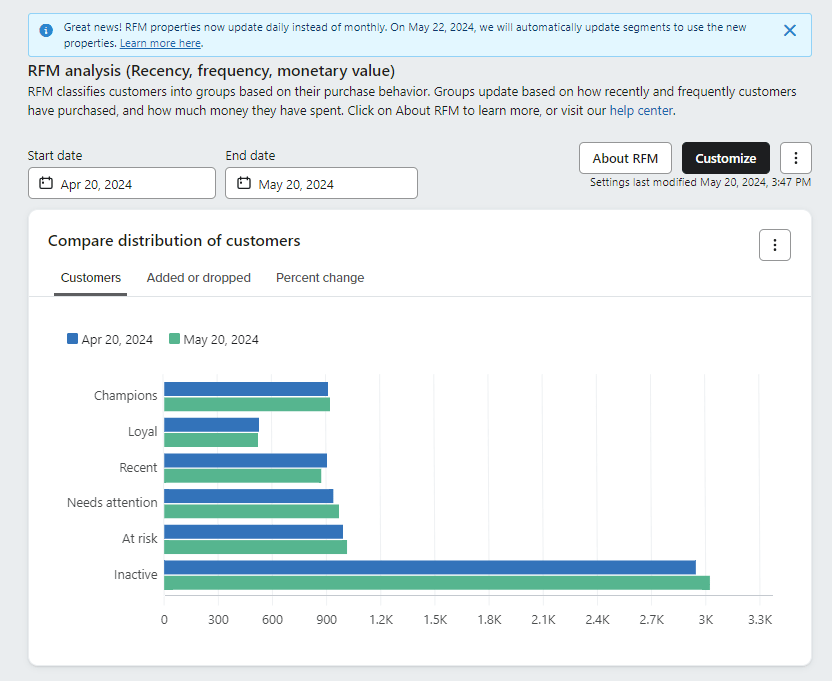Click the info icon in the banner
Viewport: 832px width, 681px height.
pyautogui.click(x=46, y=30)
